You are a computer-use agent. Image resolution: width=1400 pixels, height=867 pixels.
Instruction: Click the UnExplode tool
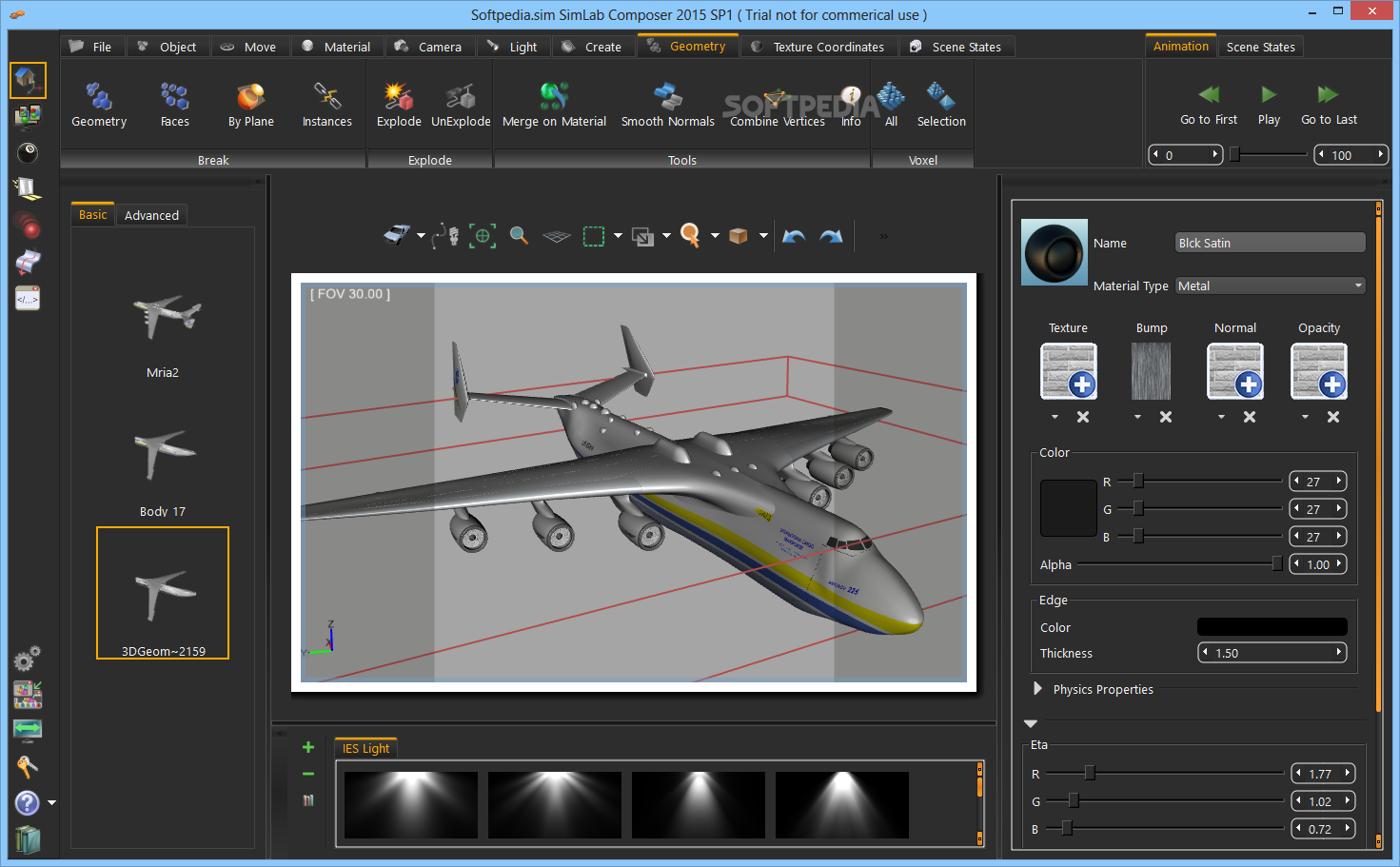point(461,105)
